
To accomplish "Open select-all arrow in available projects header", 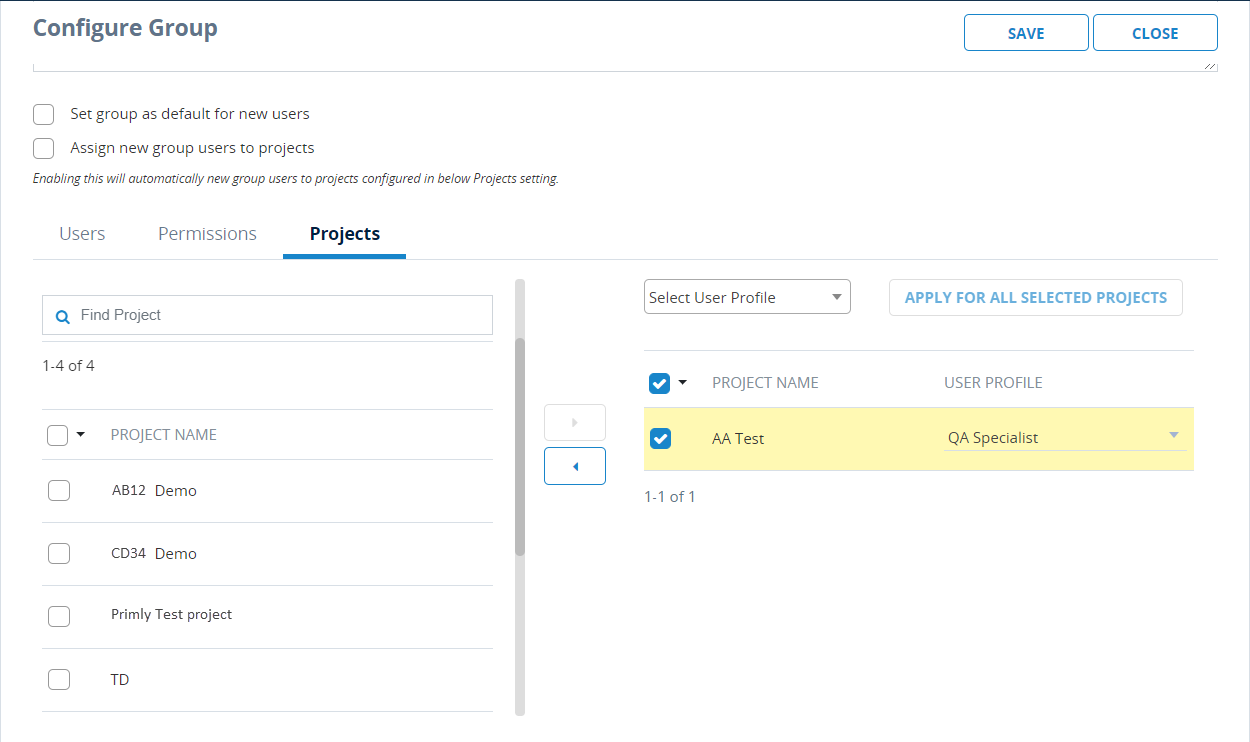I will [81, 434].
